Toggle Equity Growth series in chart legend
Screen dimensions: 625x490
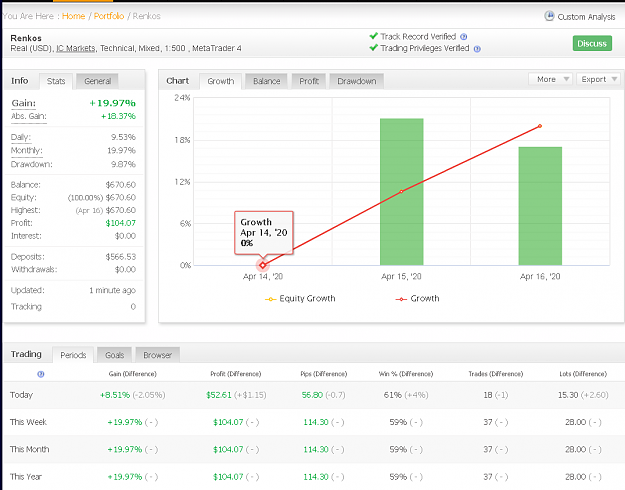pos(300,299)
